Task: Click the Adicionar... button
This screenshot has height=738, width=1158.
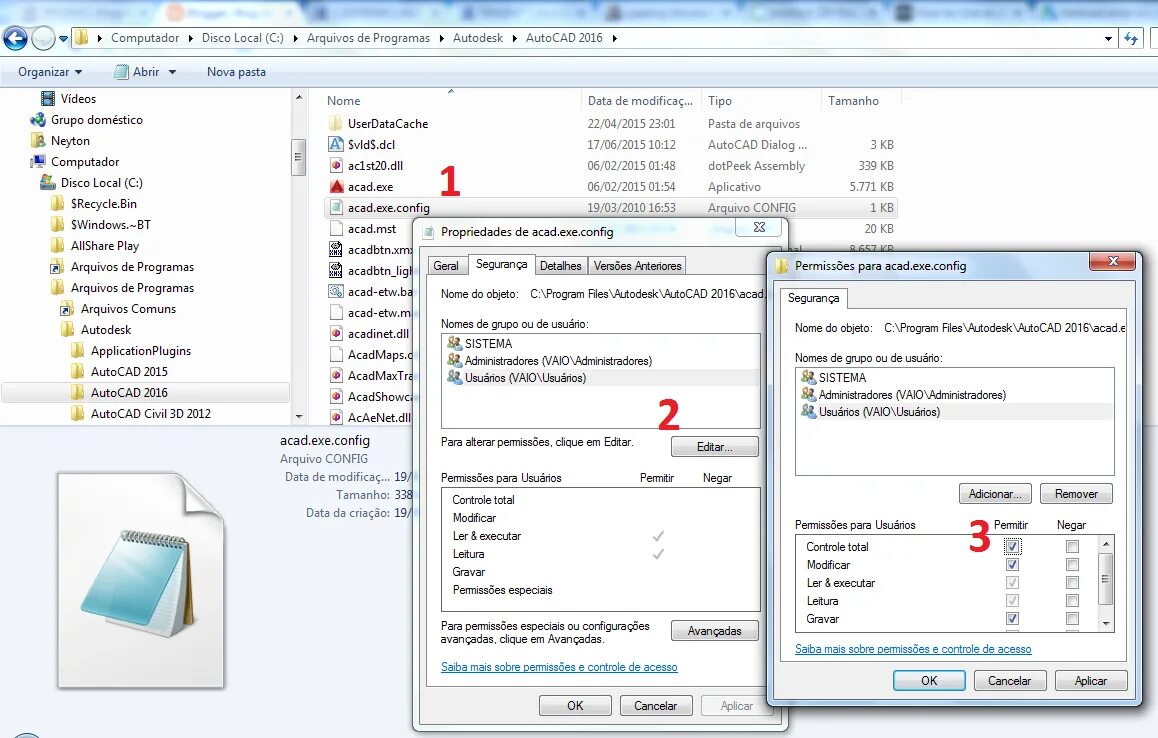Action: [x=996, y=493]
